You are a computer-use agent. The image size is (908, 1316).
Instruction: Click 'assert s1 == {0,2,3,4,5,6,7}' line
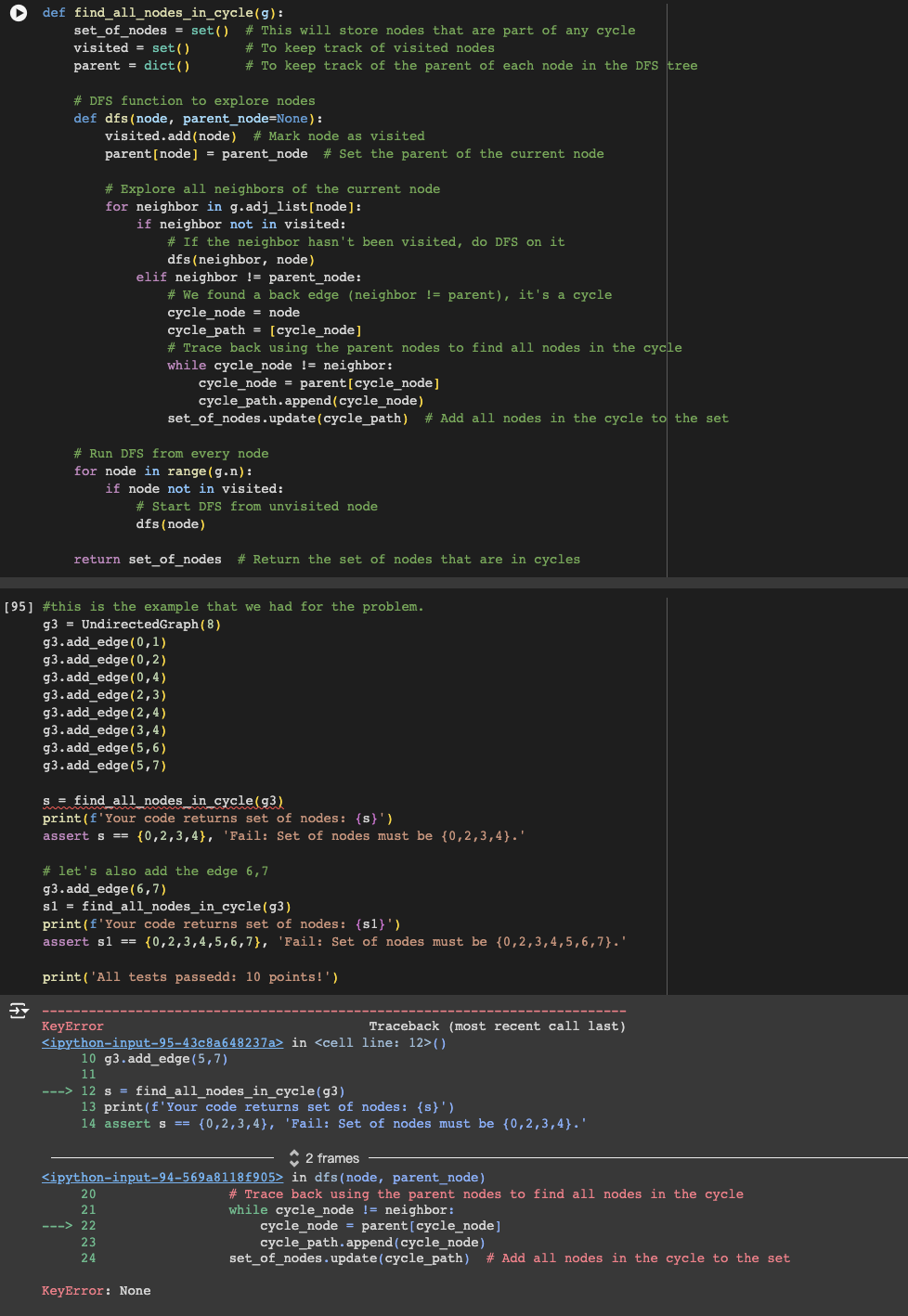[x=334, y=942]
